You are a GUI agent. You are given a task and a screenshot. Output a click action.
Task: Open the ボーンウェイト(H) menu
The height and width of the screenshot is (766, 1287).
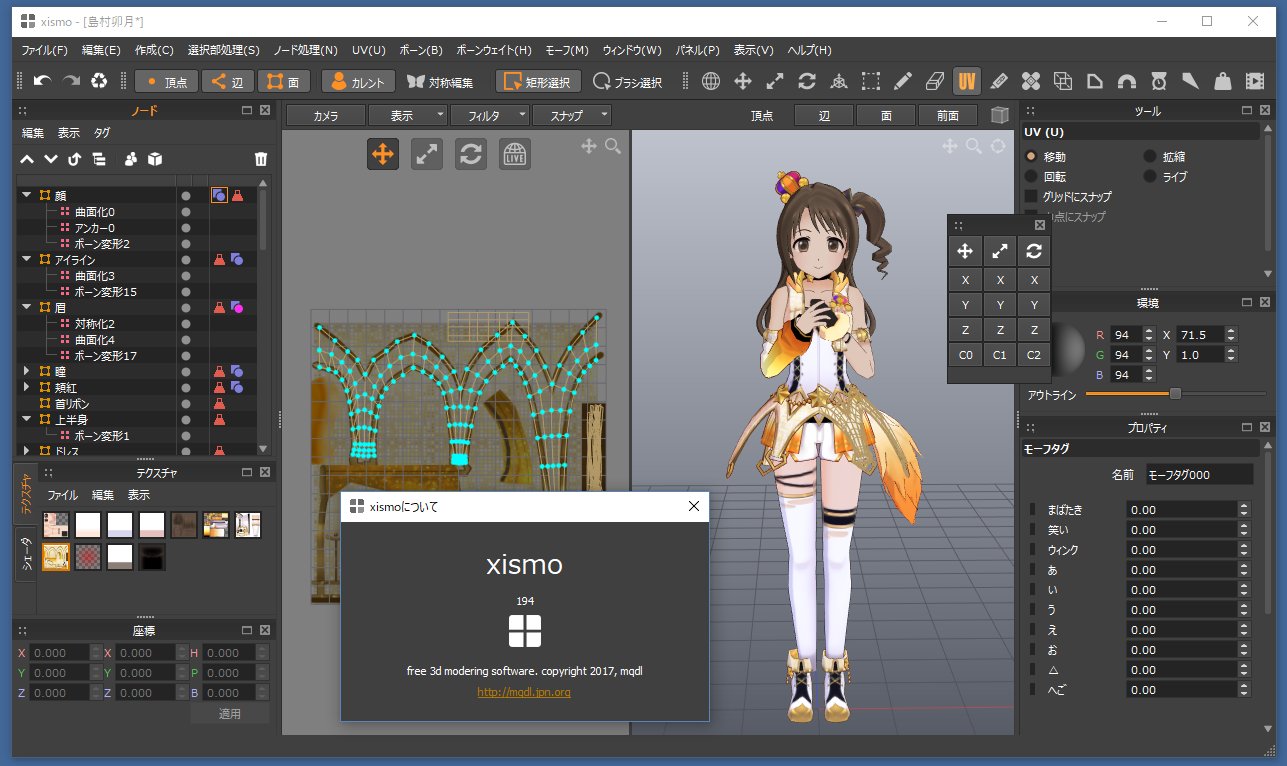tap(493, 50)
